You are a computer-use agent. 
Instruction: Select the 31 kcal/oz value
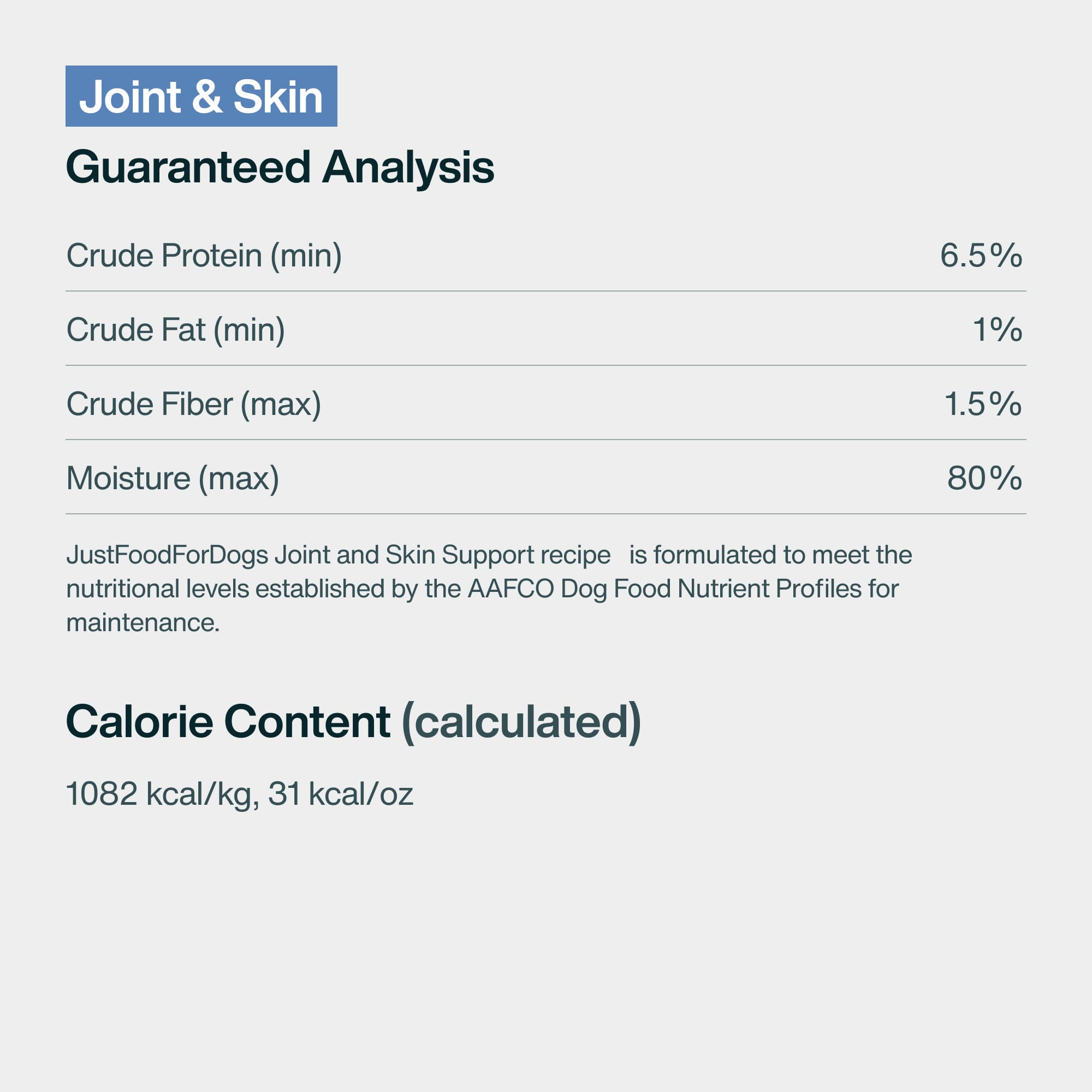(x=340, y=794)
